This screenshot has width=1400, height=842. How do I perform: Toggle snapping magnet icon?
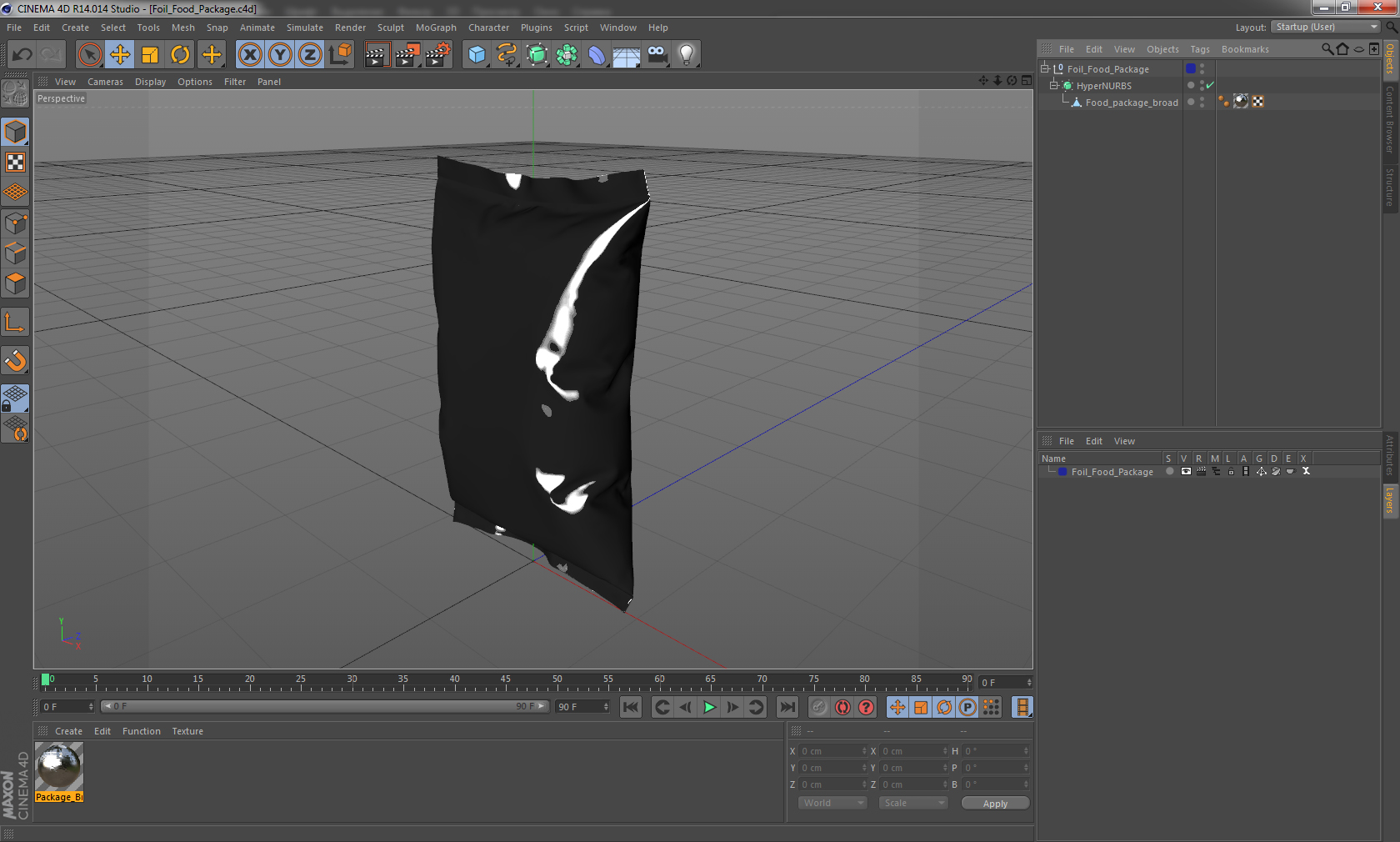click(15, 360)
